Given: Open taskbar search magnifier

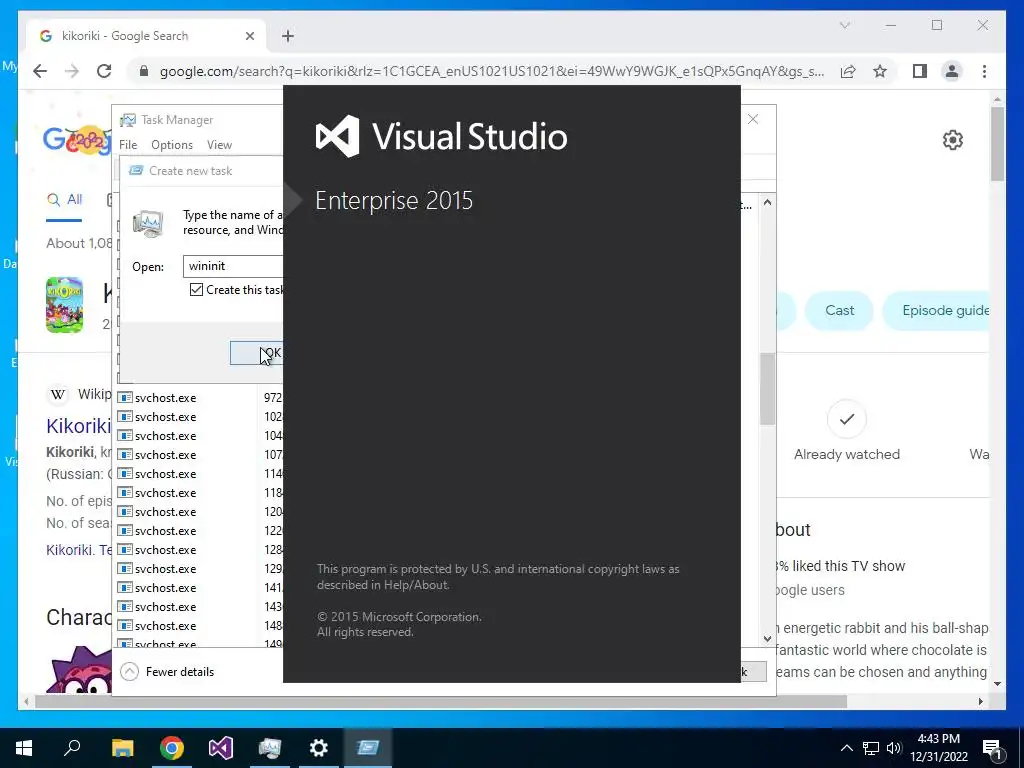Looking at the screenshot, I should point(72,747).
